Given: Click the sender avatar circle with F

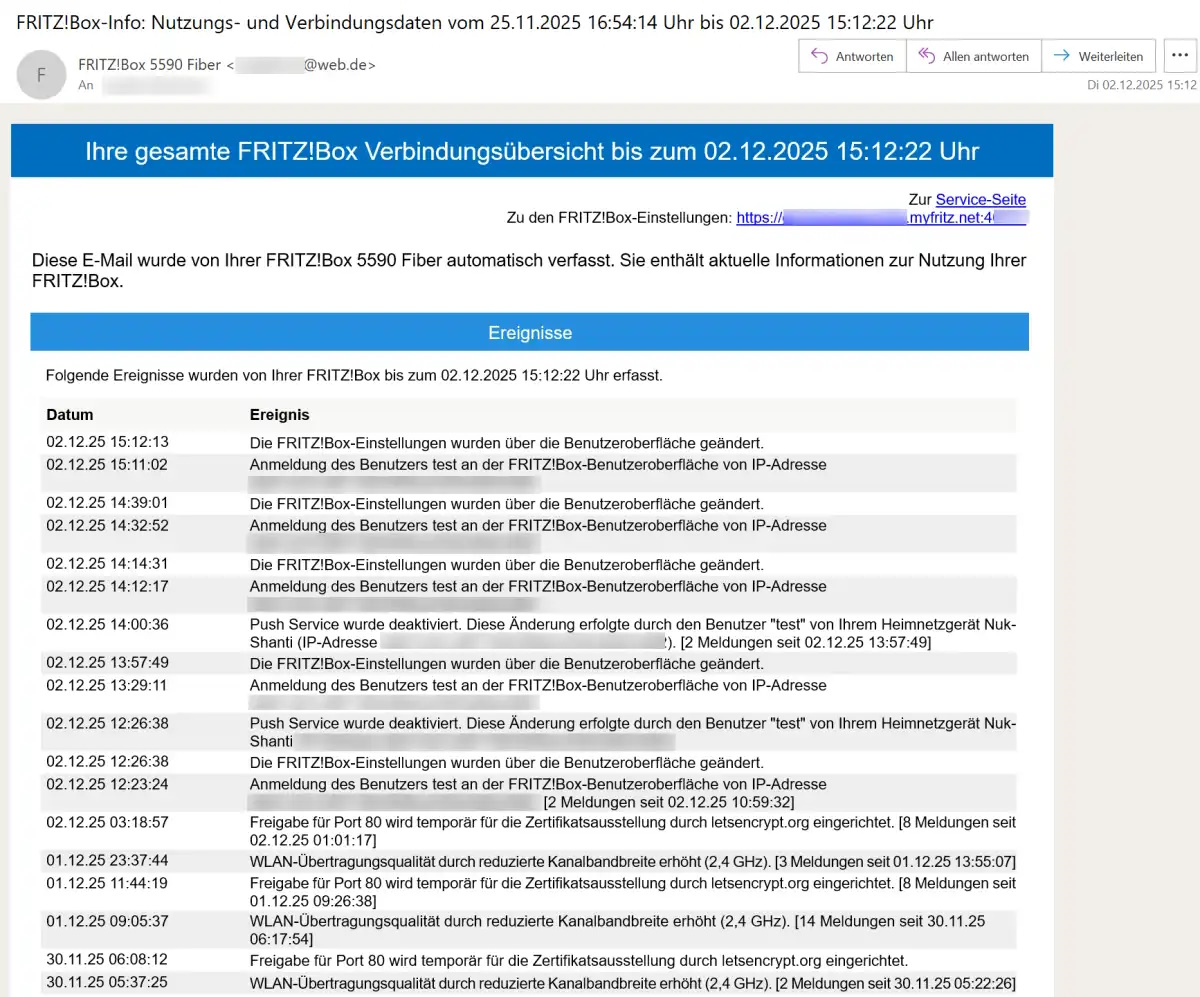Looking at the screenshot, I should [x=41, y=75].
